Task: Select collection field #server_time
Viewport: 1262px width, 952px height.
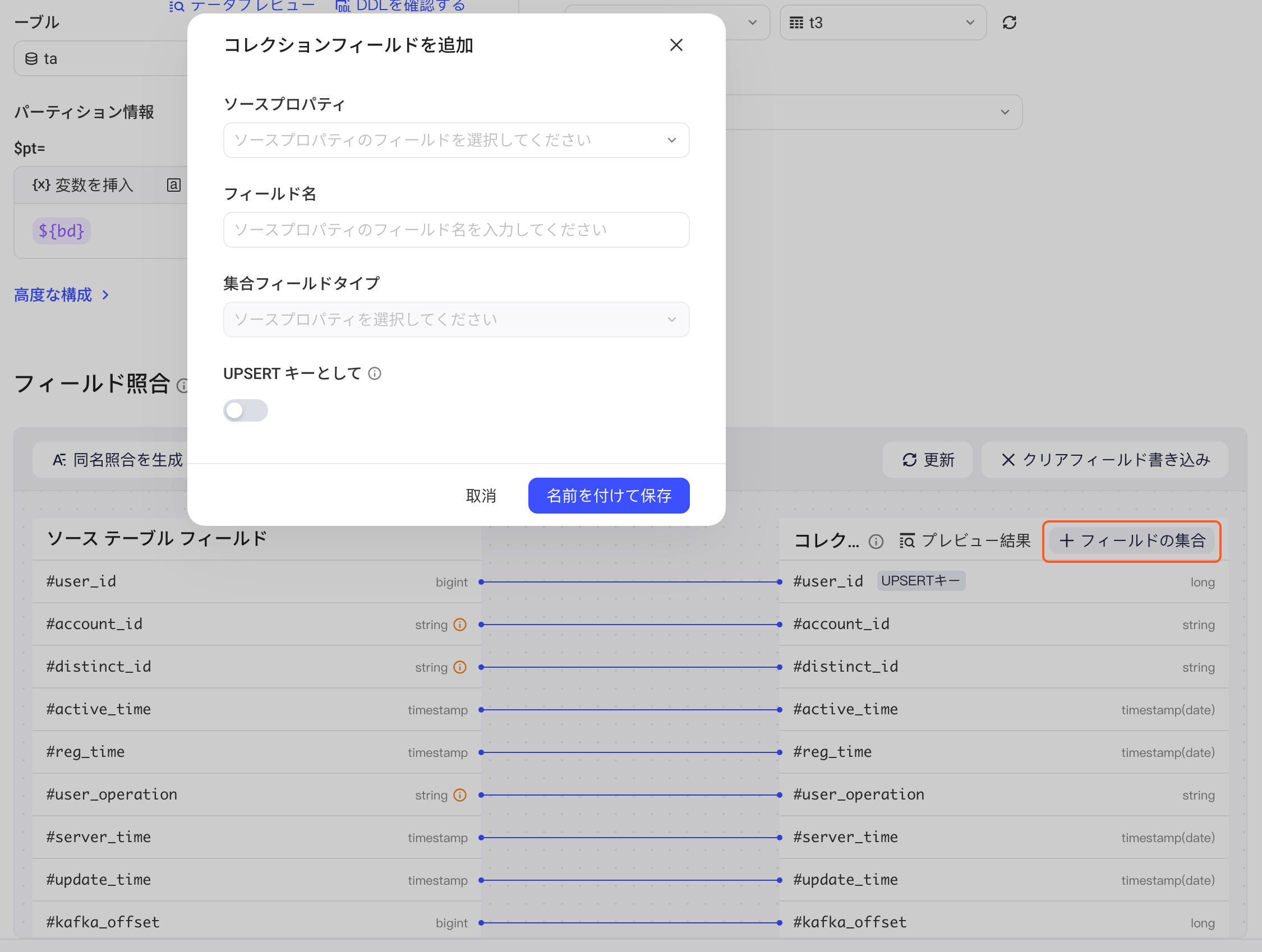Action: [x=1003, y=838]
